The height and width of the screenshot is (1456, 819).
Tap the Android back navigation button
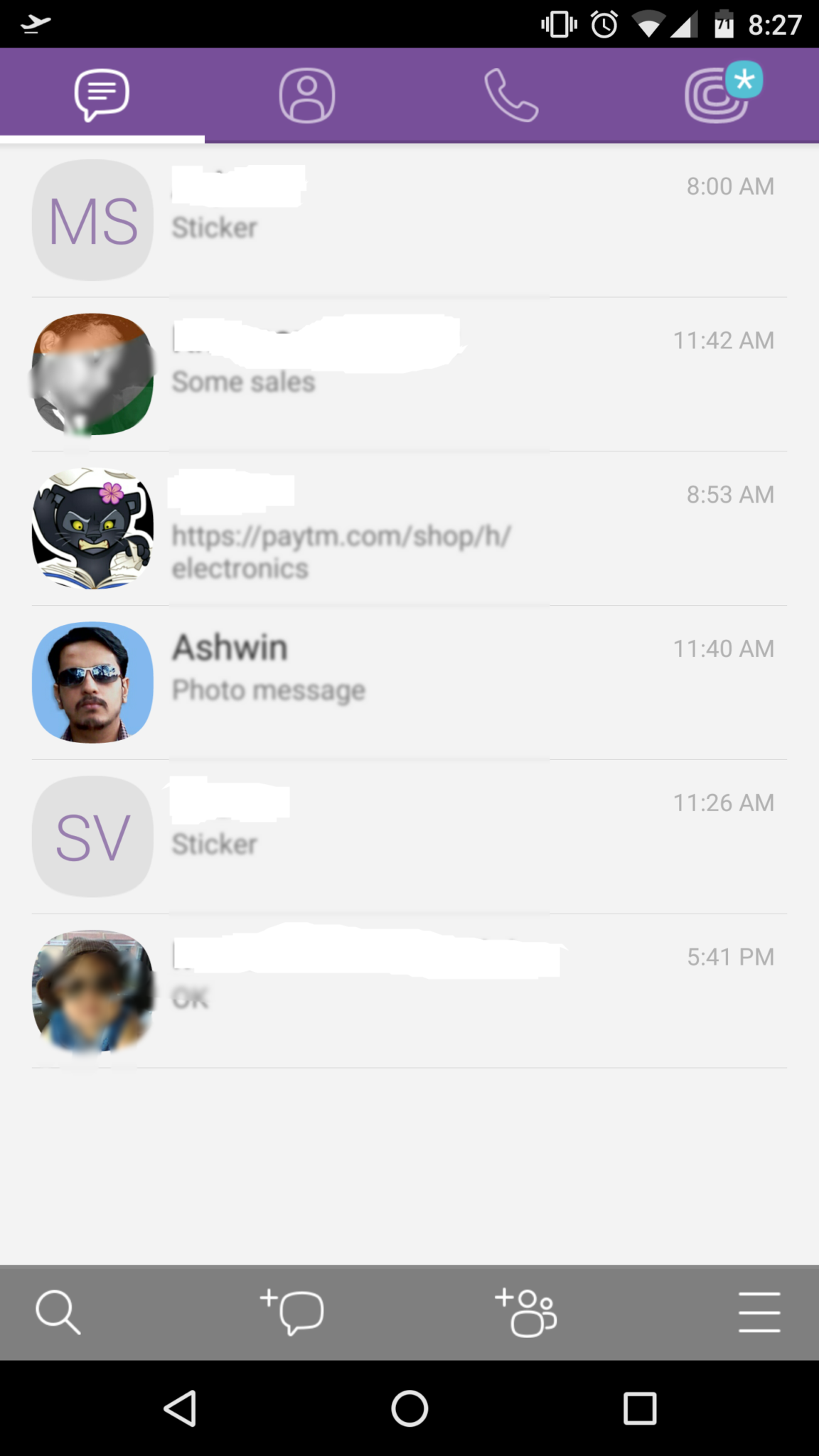click(x=180, y=1408)
